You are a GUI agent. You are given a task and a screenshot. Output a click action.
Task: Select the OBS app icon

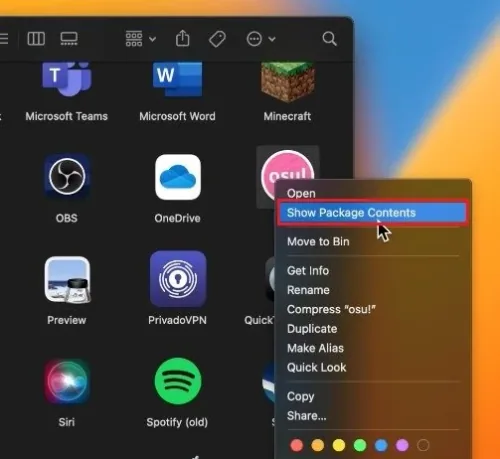pos(67,176)
